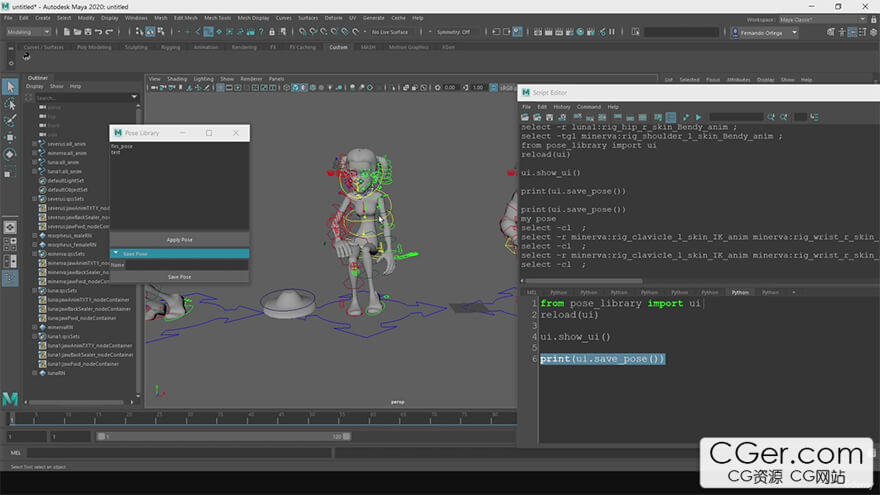This screenshot has width=880, height=495.
Task: Click the Redo arrow icon
Action: (x=109, y=32)
